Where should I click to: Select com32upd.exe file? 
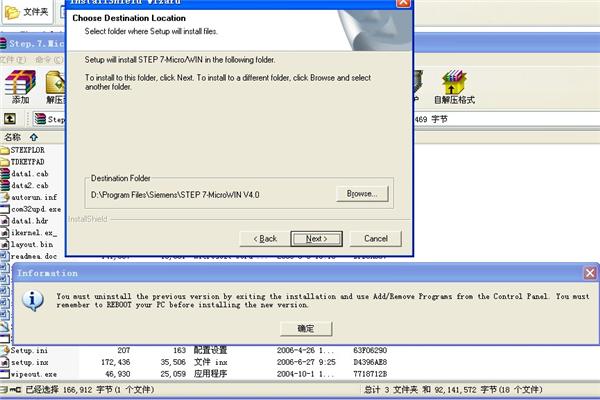31,209
